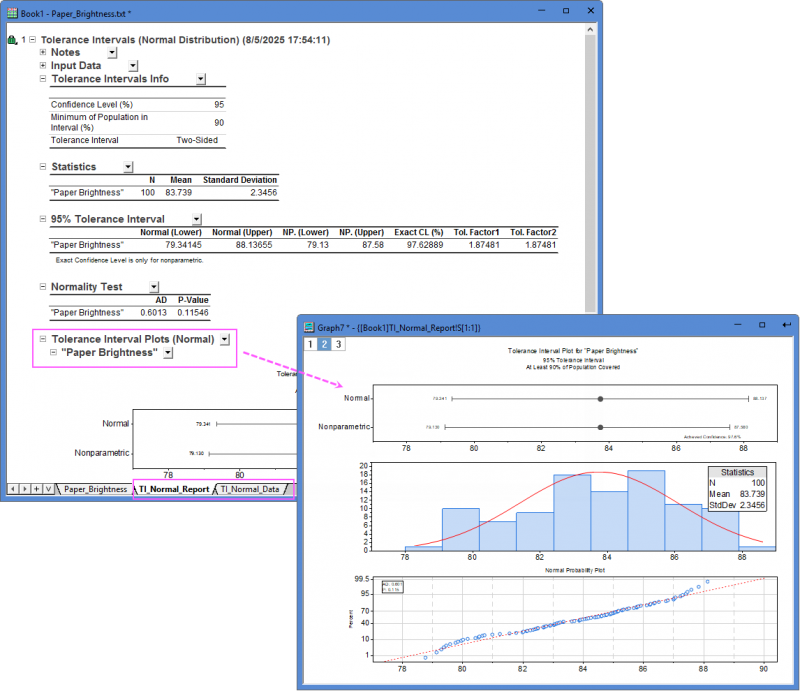Open the Tolerance Interval Plots dropdown
This screenshot has height=691, width=800.
coord(224,339)
